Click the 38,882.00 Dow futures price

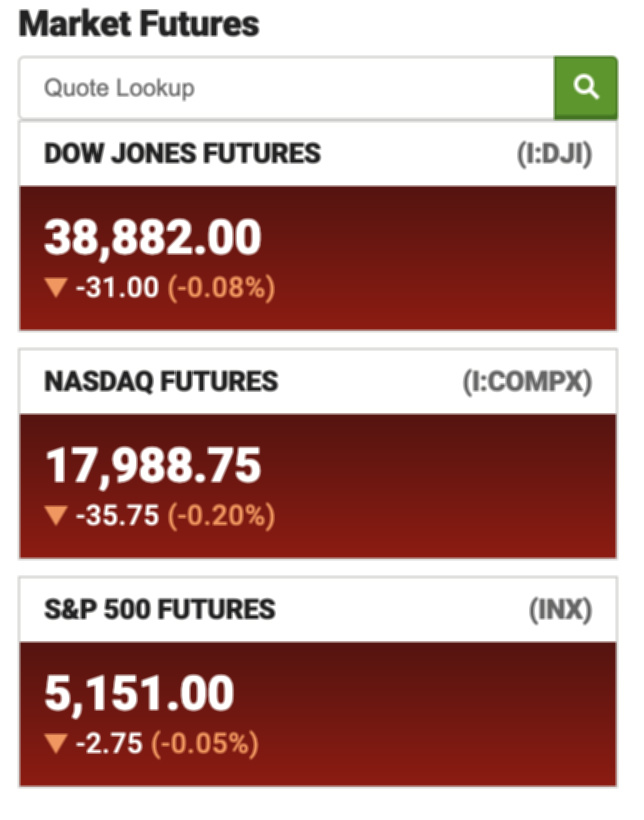pyautogui.click(x=153, y=238)
